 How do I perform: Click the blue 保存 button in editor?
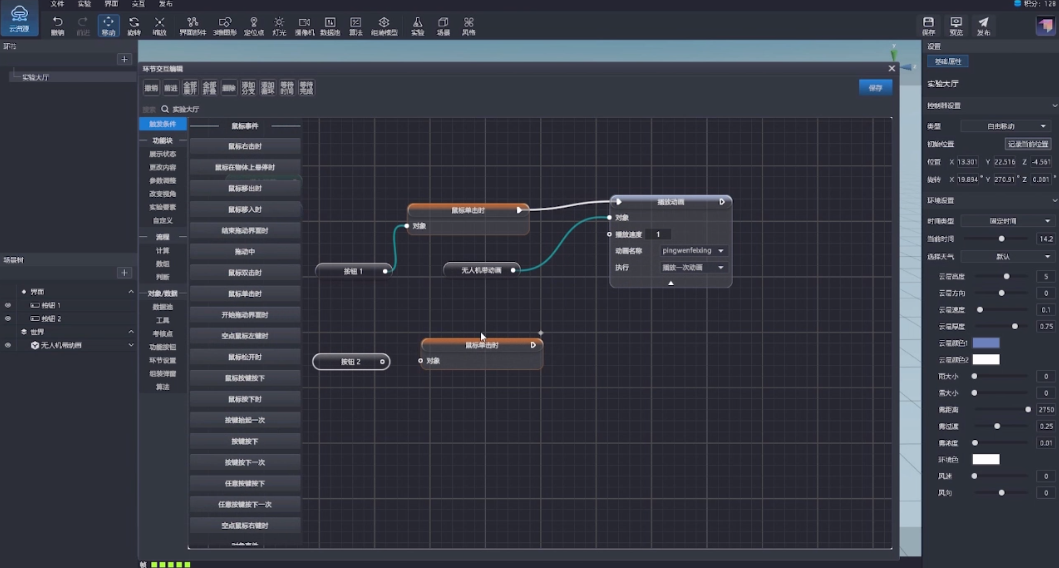click(875, 88)
